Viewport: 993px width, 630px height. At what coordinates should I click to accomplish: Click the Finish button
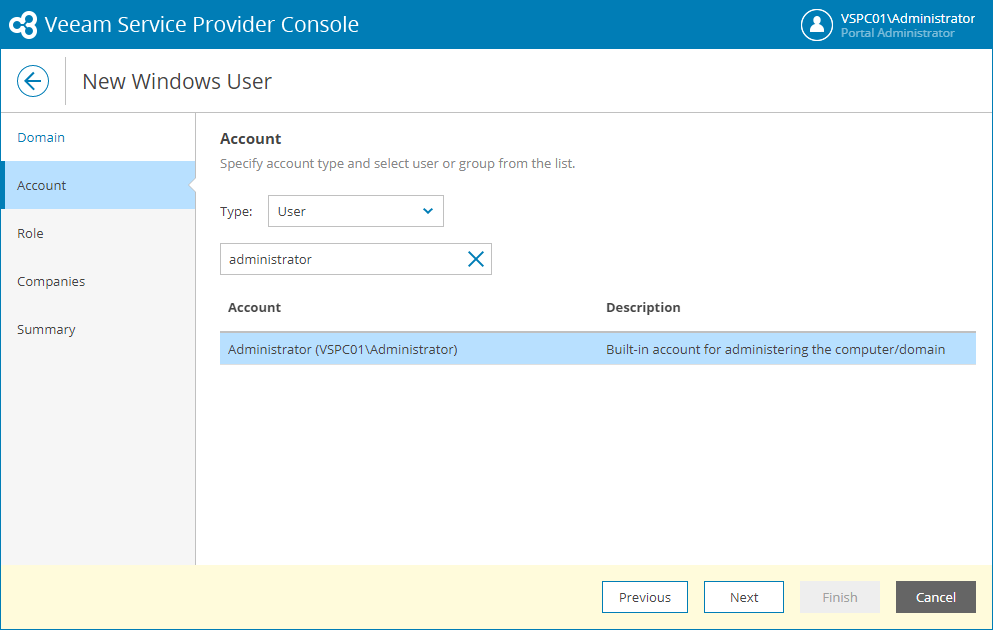[x=839, y=597]
